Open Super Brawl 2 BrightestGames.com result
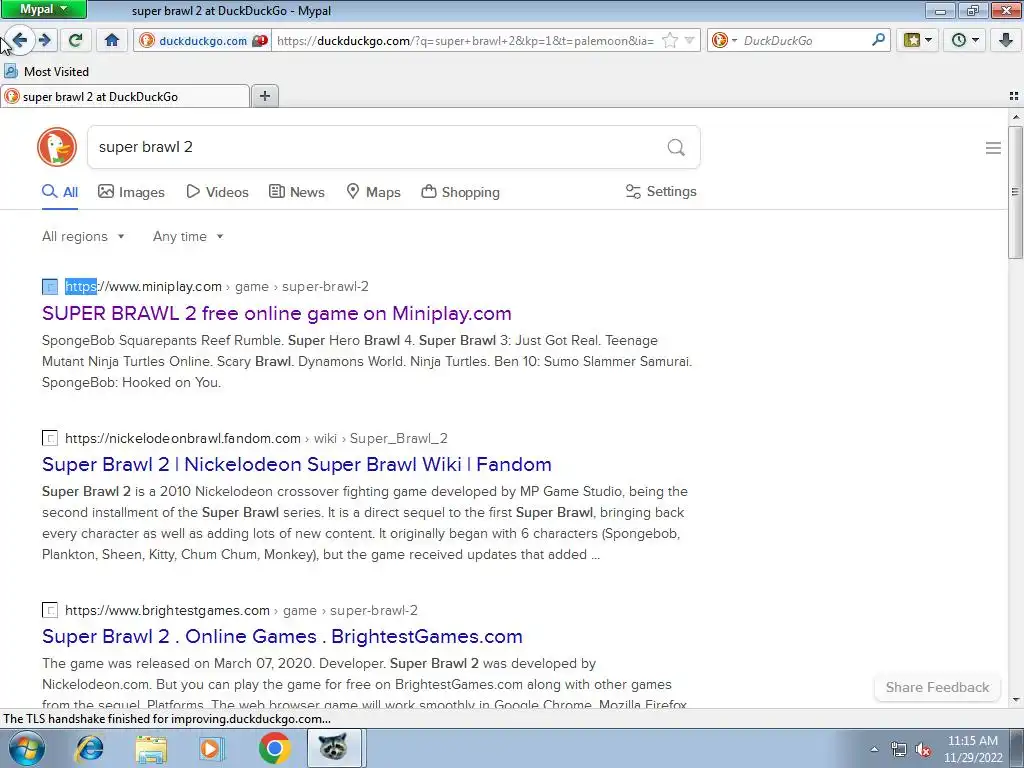Image resolution: width=1024 pixels, height=768 pixels. tap(282, 636)
